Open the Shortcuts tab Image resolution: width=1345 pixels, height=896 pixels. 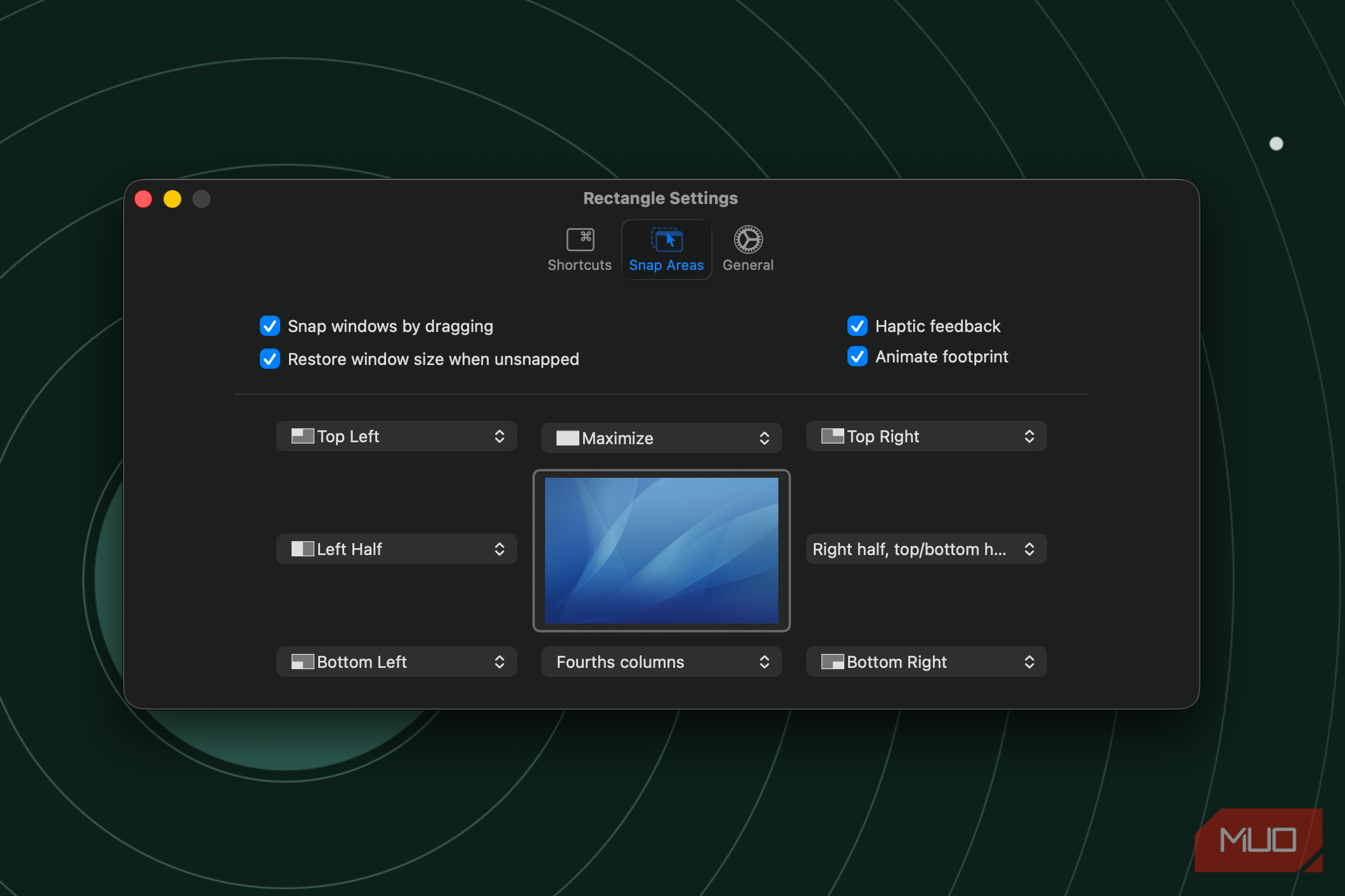[579, 250]
